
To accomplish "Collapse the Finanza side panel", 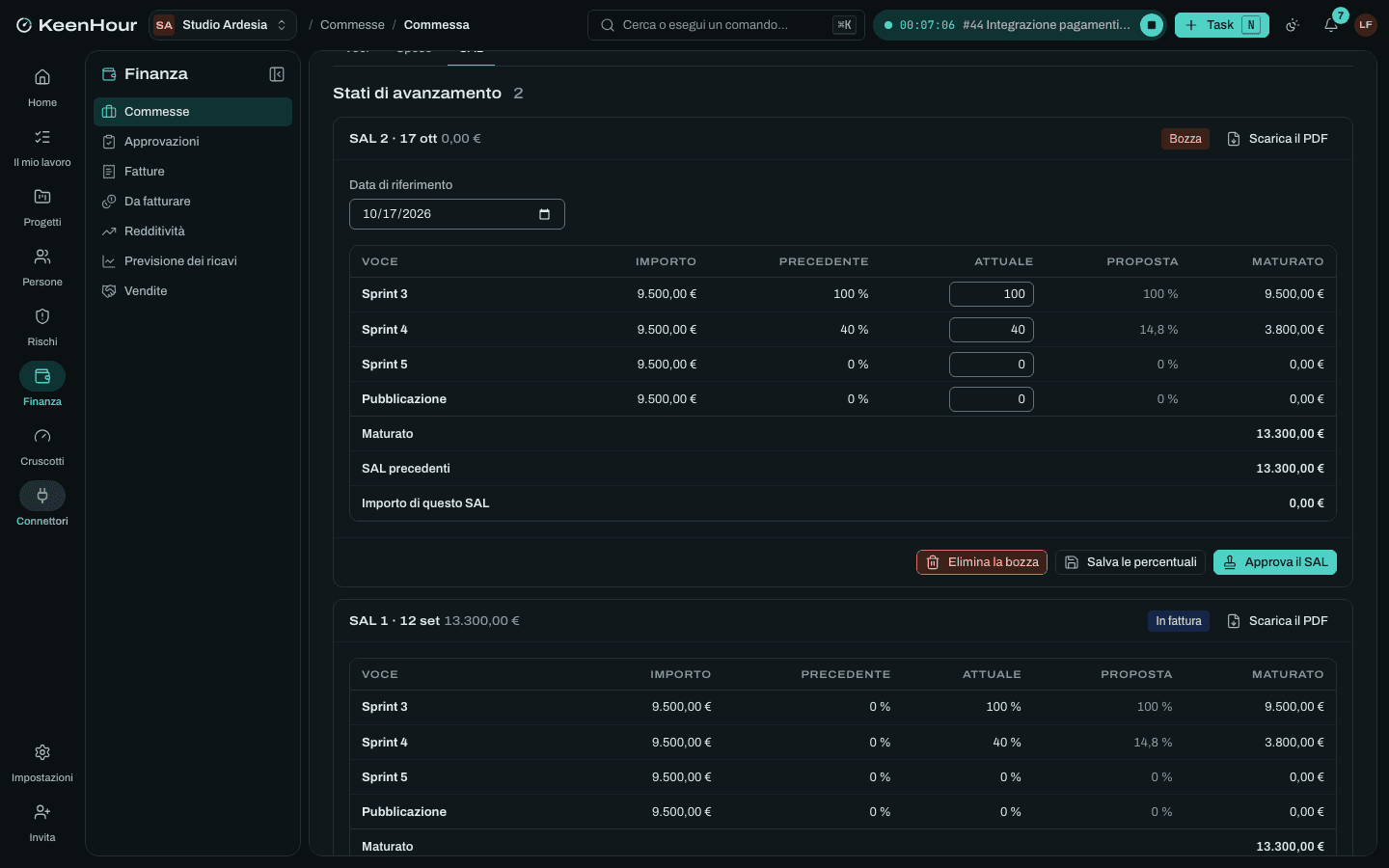I will [x=277, y=74].
